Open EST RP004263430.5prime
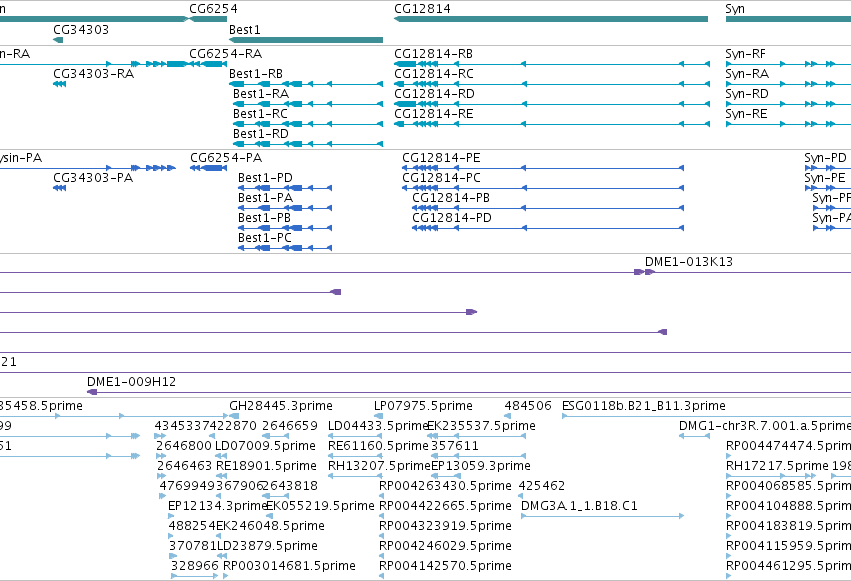 click(445, 486)
